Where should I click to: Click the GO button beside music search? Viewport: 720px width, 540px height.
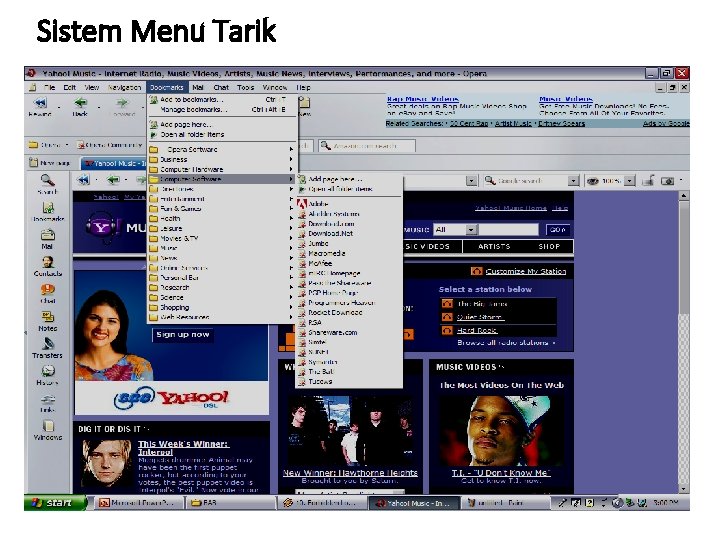(558, 229)
